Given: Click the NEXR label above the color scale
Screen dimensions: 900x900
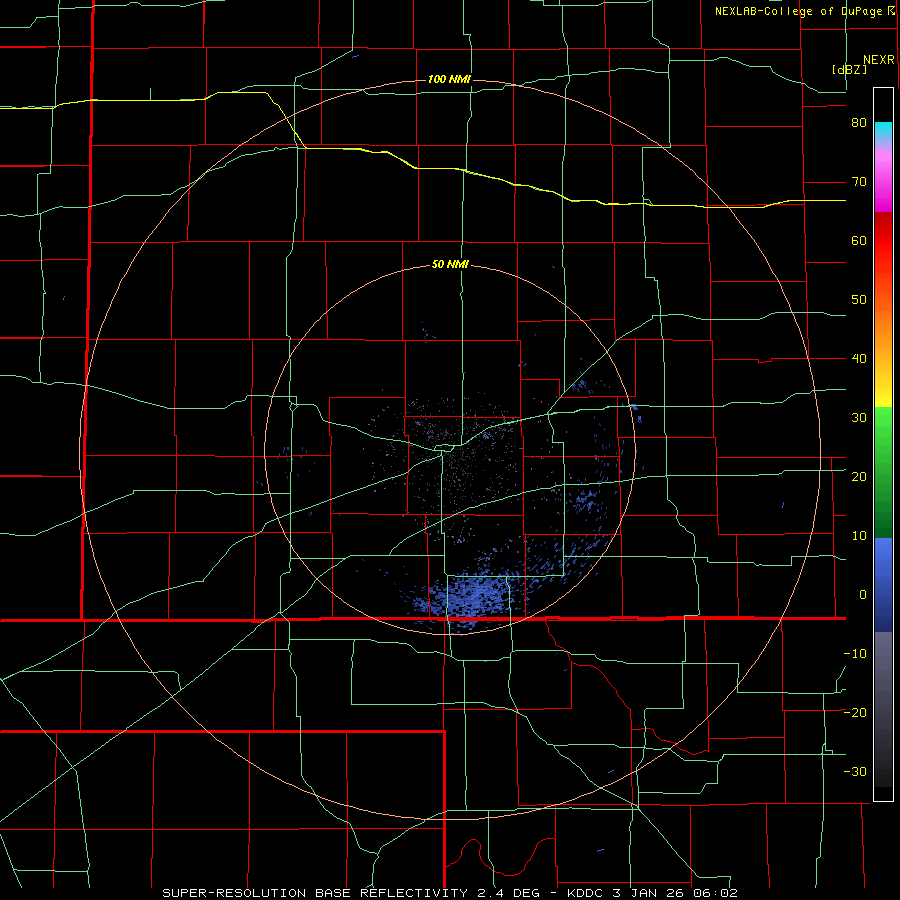Looking at the screenshot, I should click(878, 60).
